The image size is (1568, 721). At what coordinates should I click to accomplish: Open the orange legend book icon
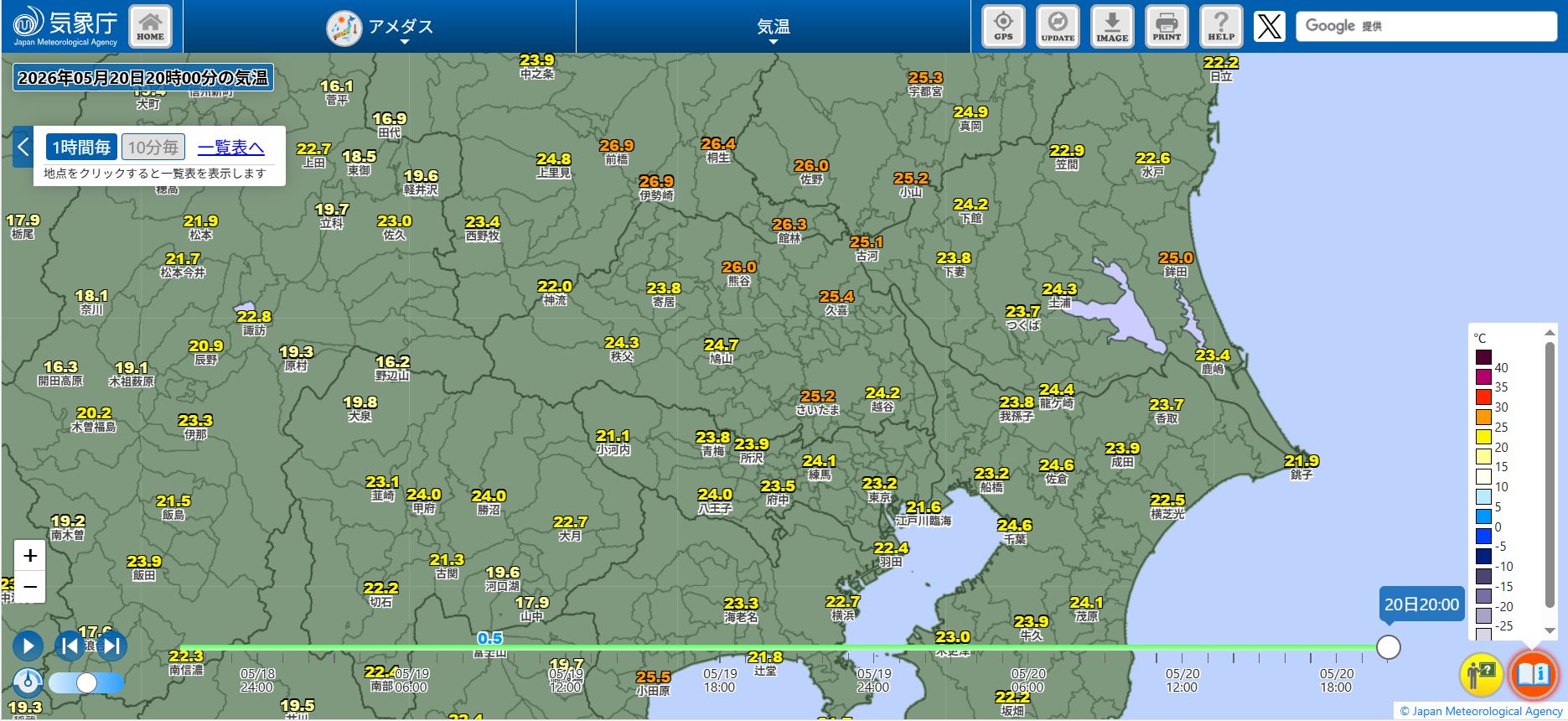point(1533,673)
